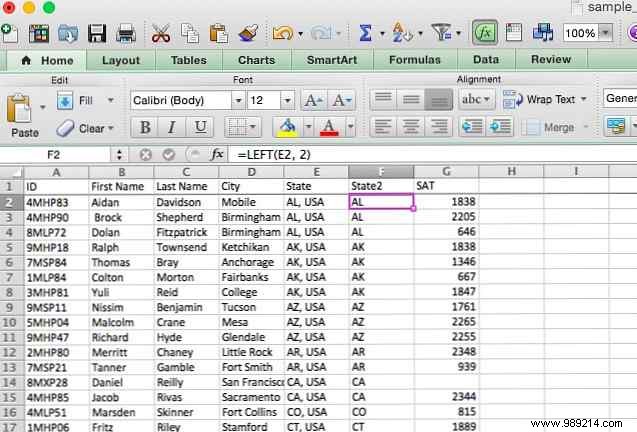Toggle align text right
Image resolution: width=637 pixels, height=432 pixels.
[439, 127]
